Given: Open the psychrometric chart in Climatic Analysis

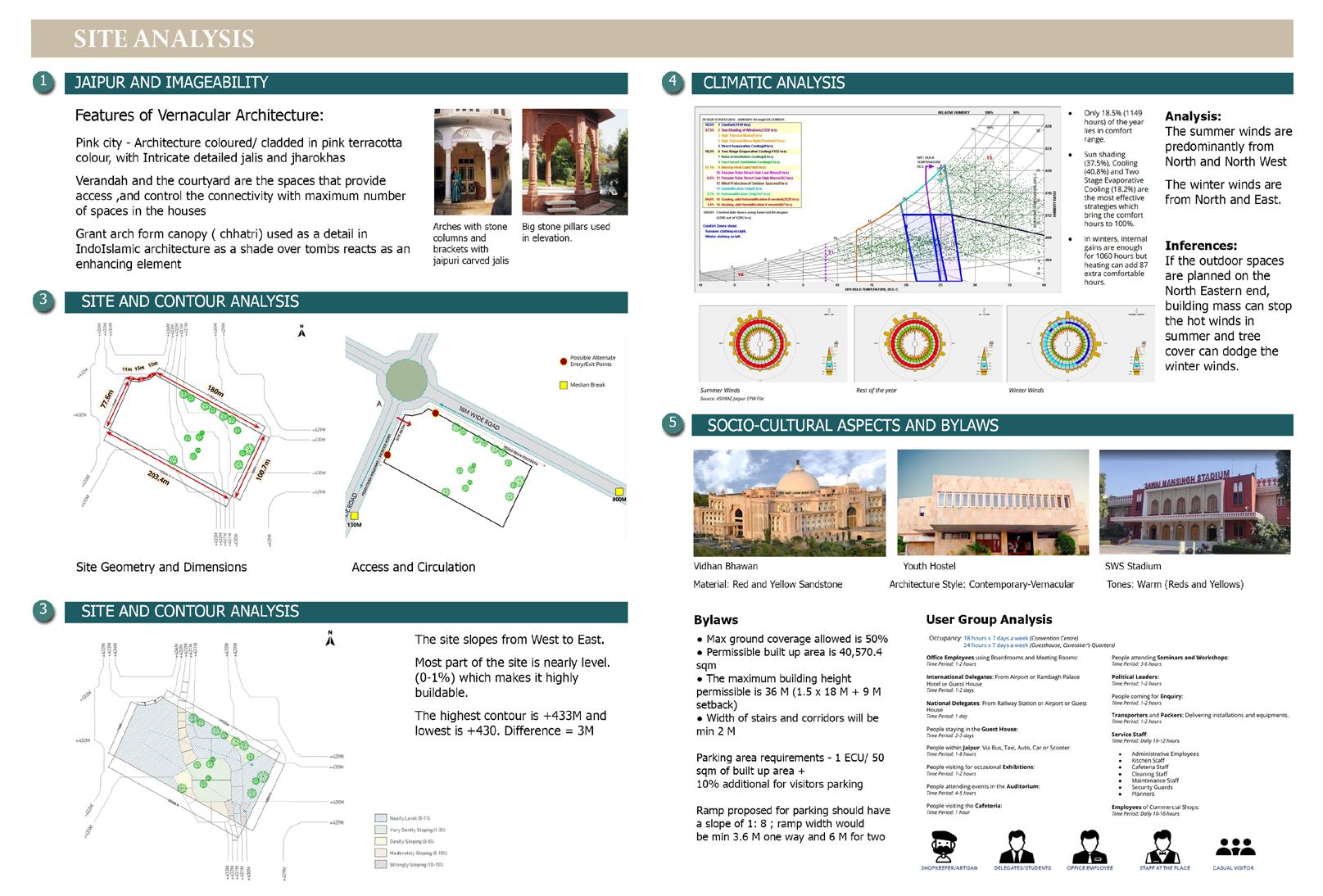Looking at the screenshot, I should (x=877, y=199).
